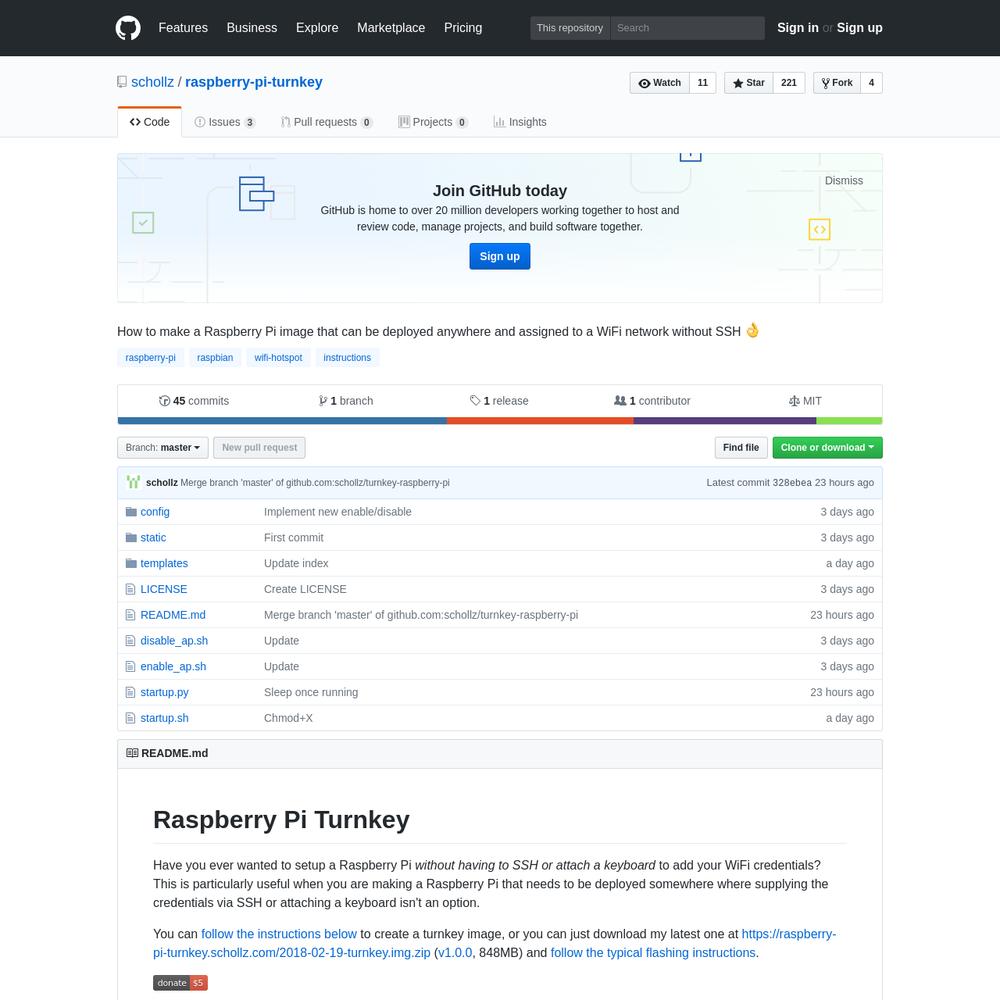Click the schollz avatar in commit bar

(x=133, y=482)
